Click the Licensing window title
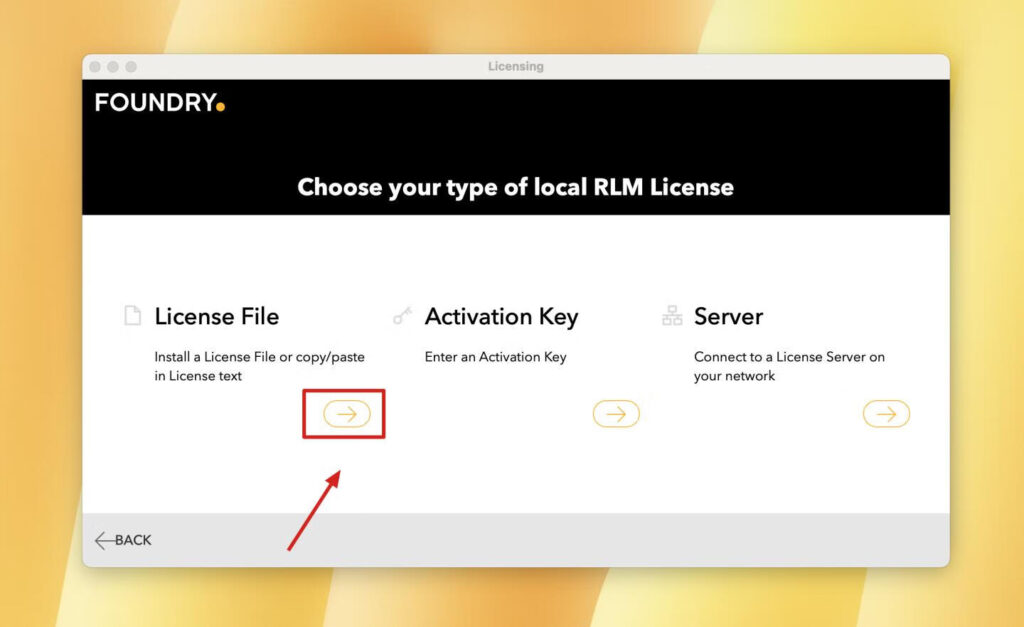1024x627 pixels. pyautogui.click(x=515, y=66)
